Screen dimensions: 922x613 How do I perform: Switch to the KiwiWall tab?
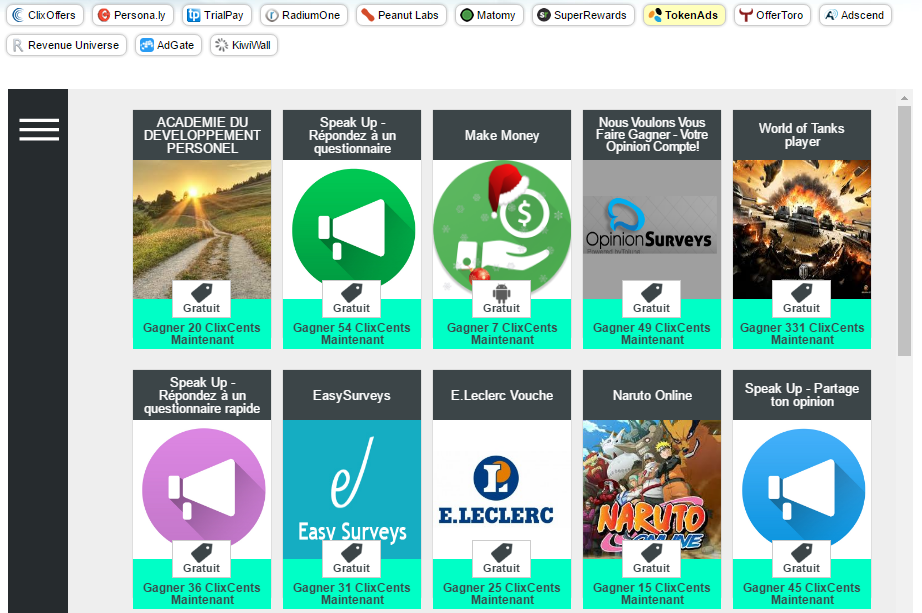243,45
